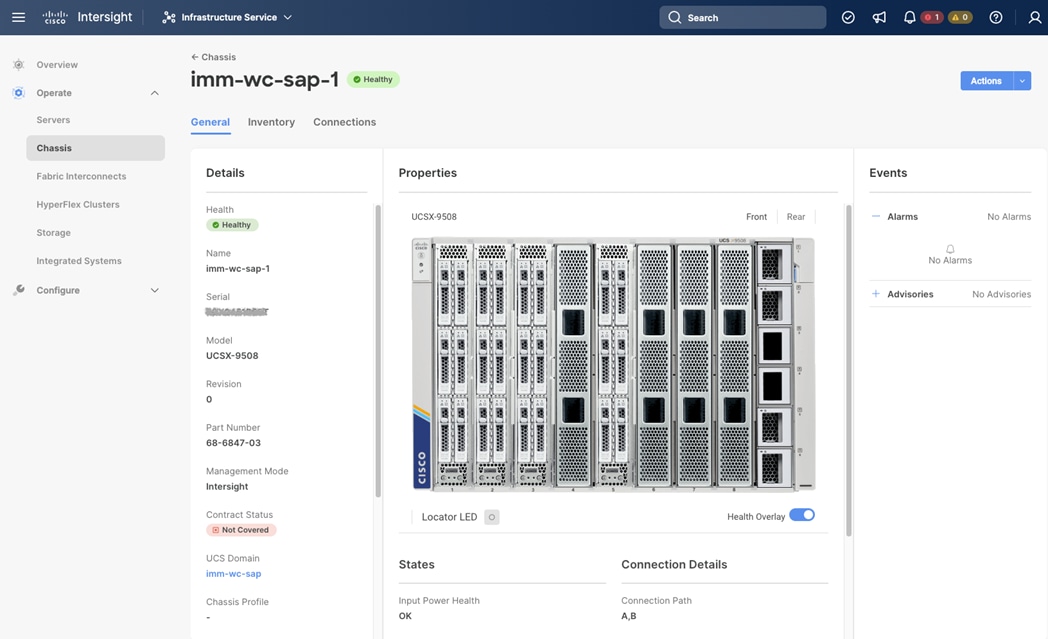Screen dimensions: 1048x639
Task: Click the yellow warning alarms badge
Action: 960,17
